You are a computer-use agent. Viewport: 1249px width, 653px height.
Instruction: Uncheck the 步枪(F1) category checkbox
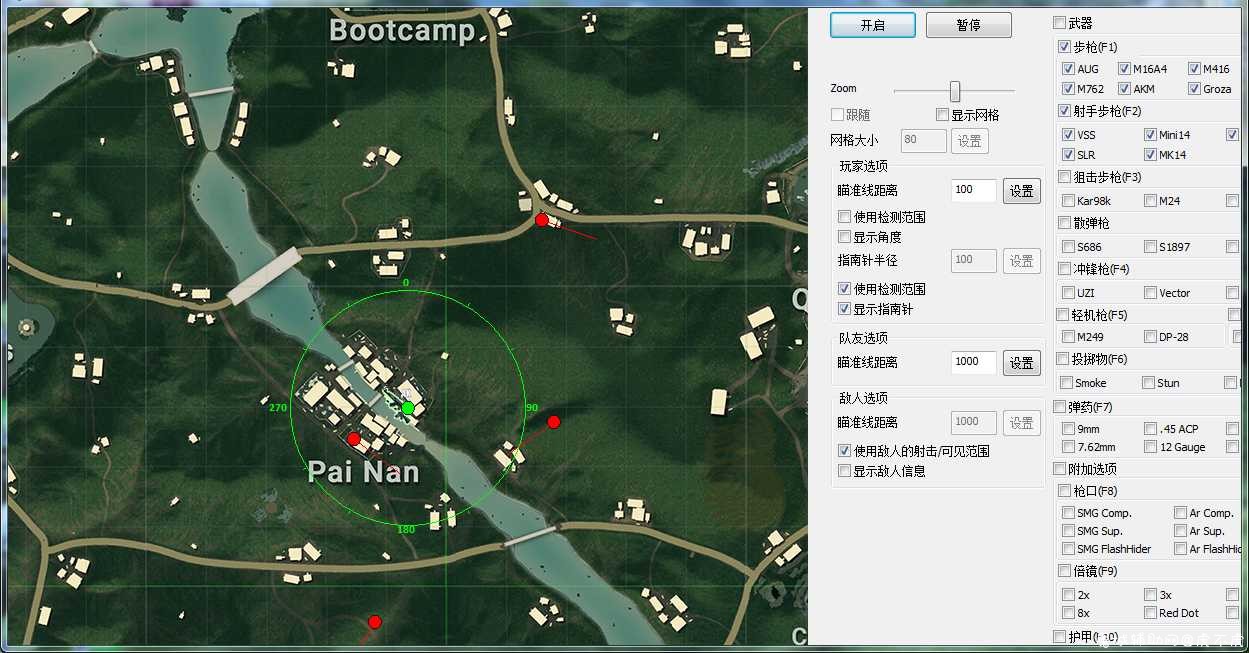point(1064,47)
